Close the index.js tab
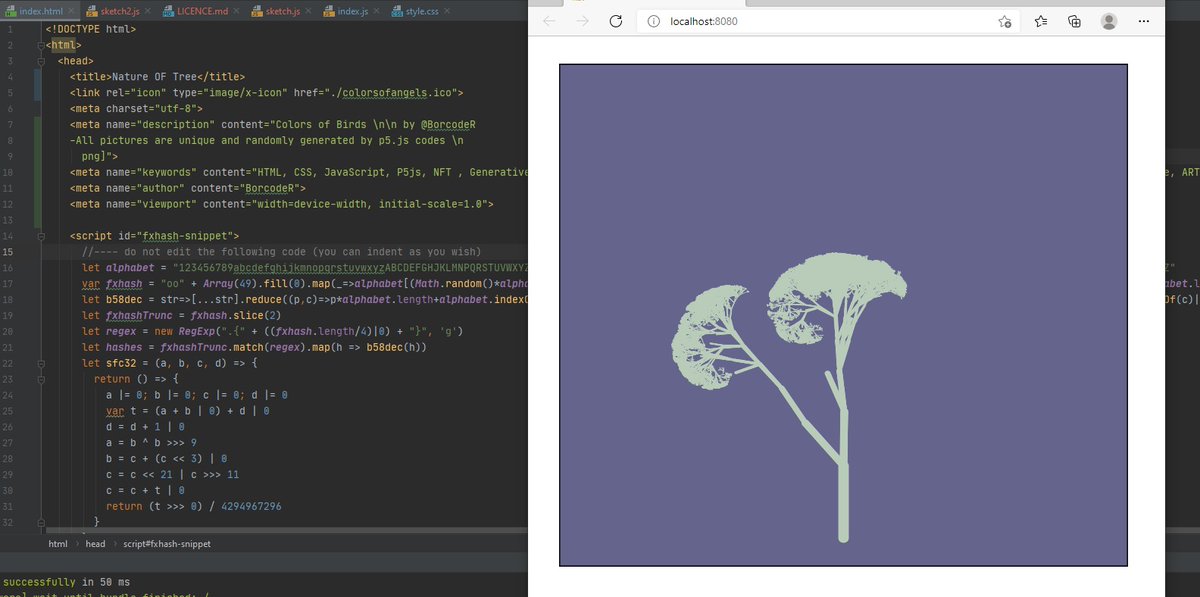Screen dimensions: 1200x597 [378, 11]
